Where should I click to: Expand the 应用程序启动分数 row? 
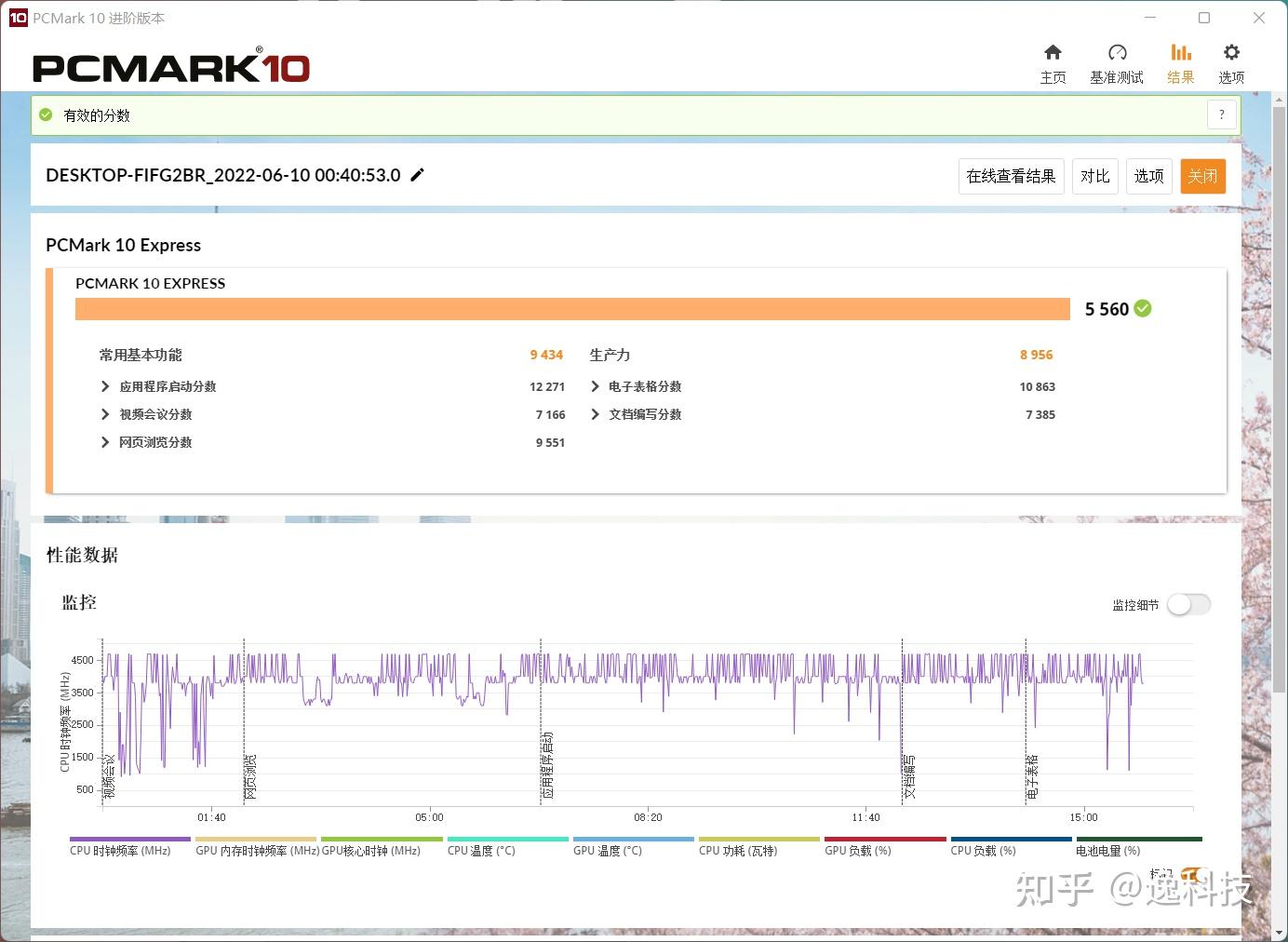point(105,386)
